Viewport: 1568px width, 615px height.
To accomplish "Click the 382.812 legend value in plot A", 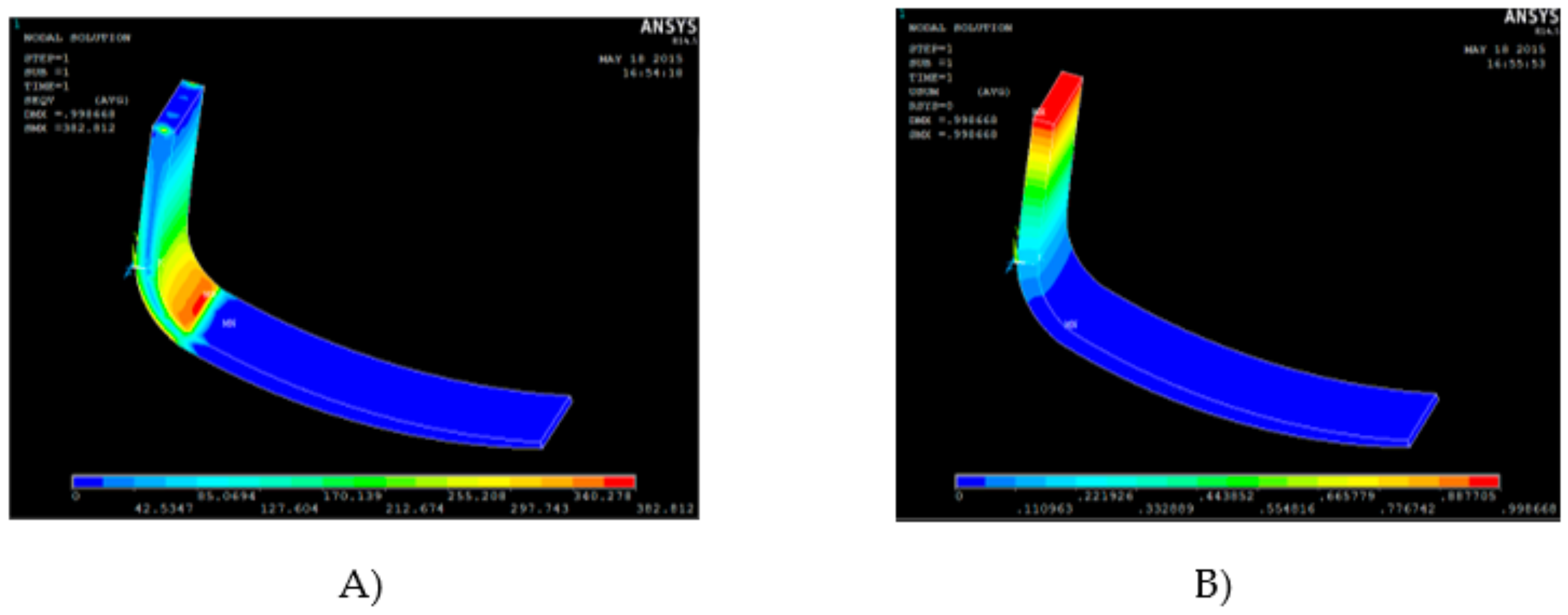I will point(665,508).
